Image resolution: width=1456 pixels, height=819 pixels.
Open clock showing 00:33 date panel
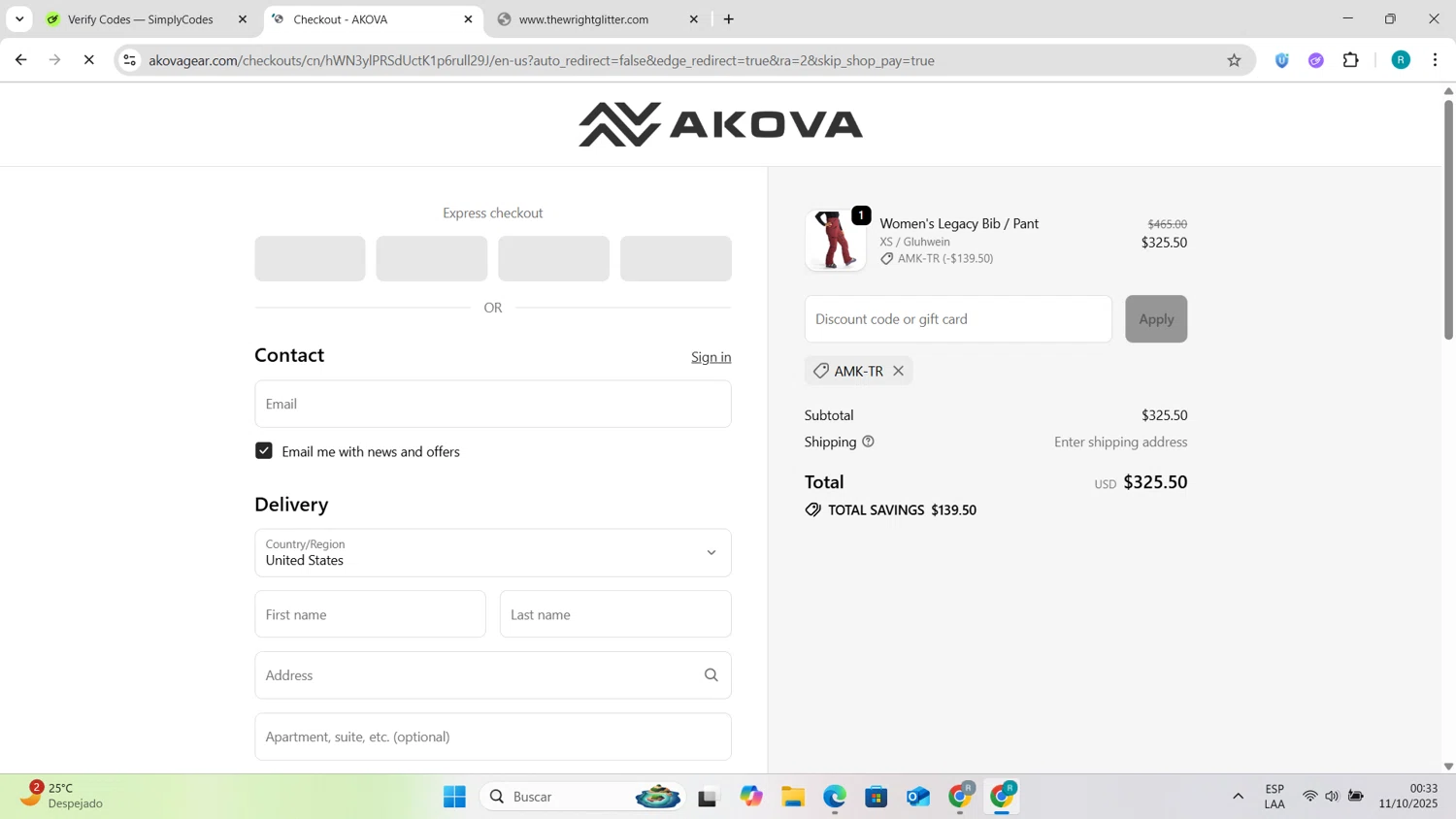[x=1408, y=796]
